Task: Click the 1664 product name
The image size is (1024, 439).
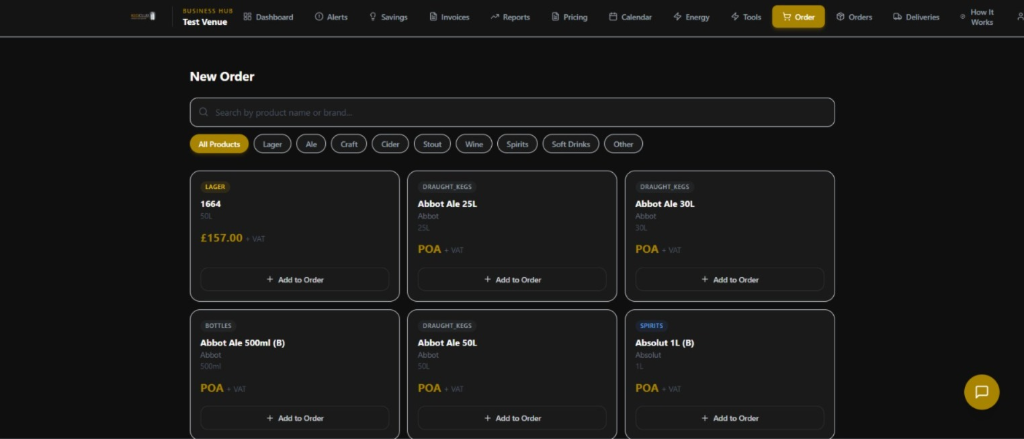Action: pos(210,204)
